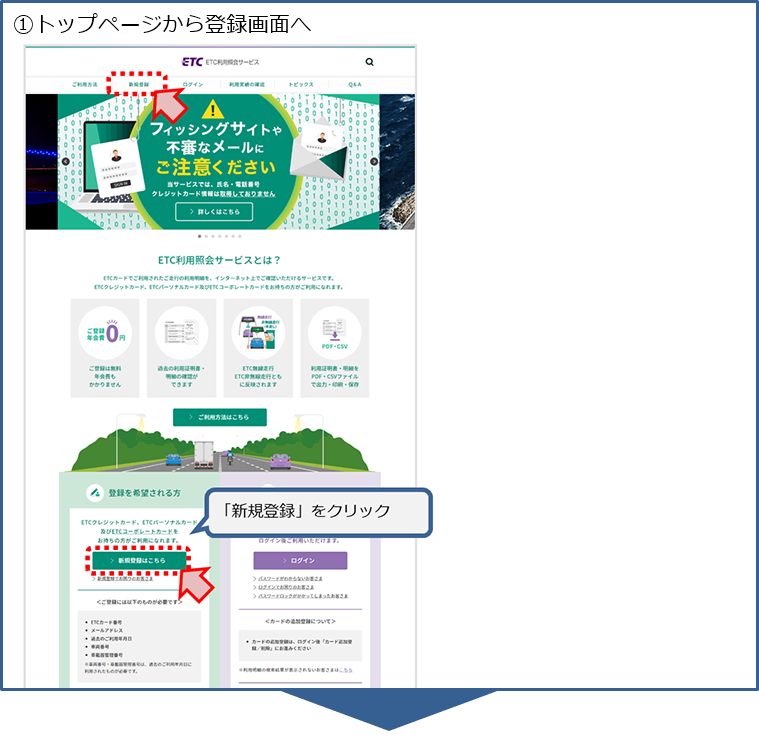Viewport: 759px width, 739px height.
Task: Open パスワードがわからないお客さま link
Action: point(290,578)
